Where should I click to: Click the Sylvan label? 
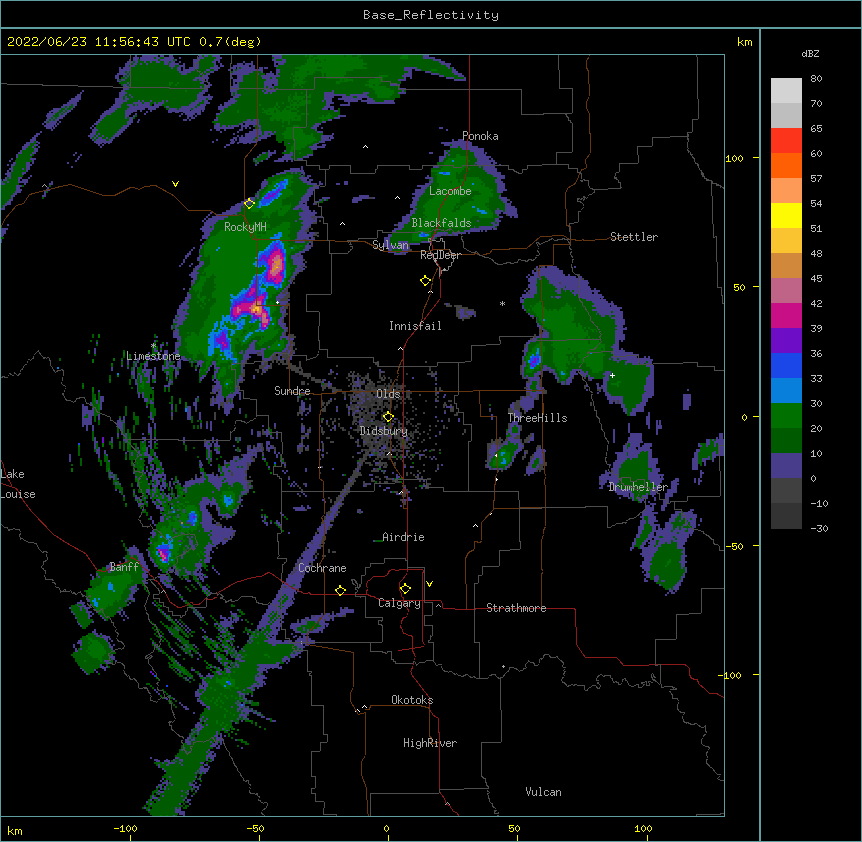pyautogui.click(x=390, y=245)
